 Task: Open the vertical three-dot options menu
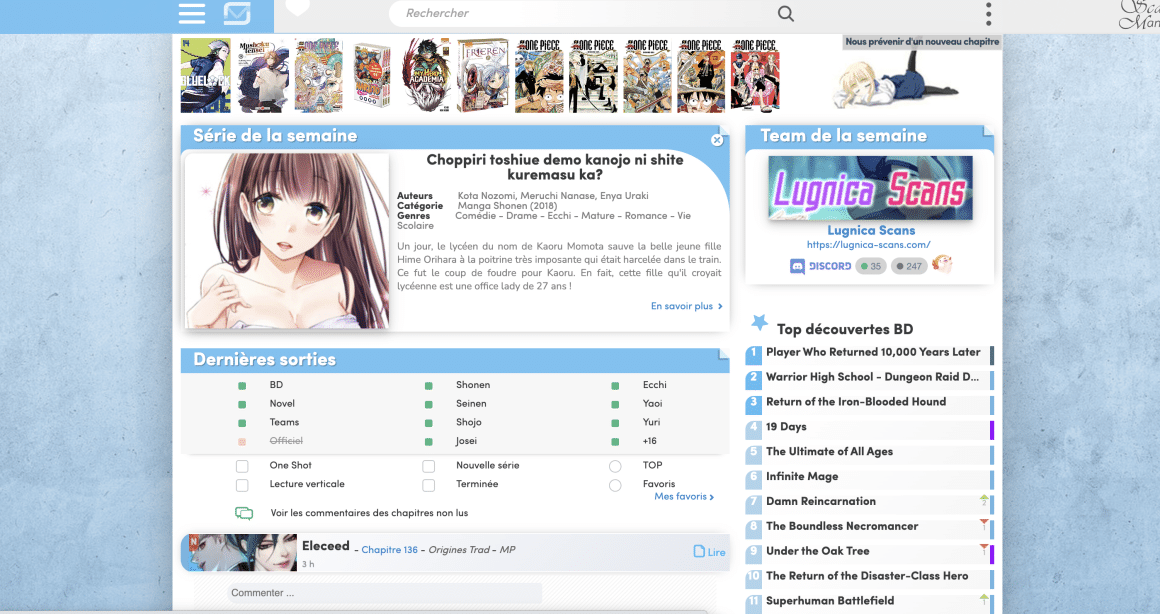coord(988,14)
